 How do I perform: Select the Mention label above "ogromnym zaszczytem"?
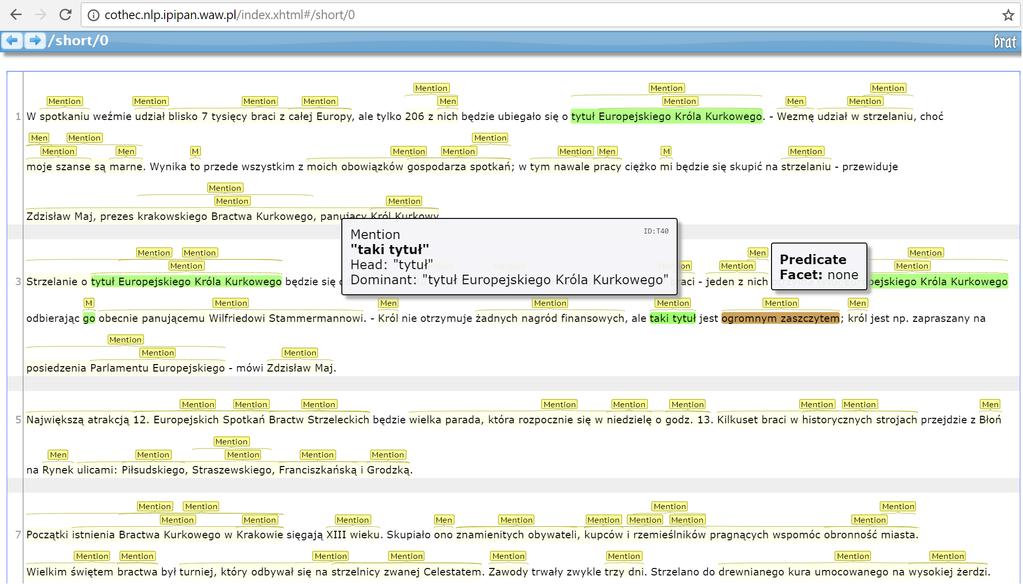coord(780,303)
